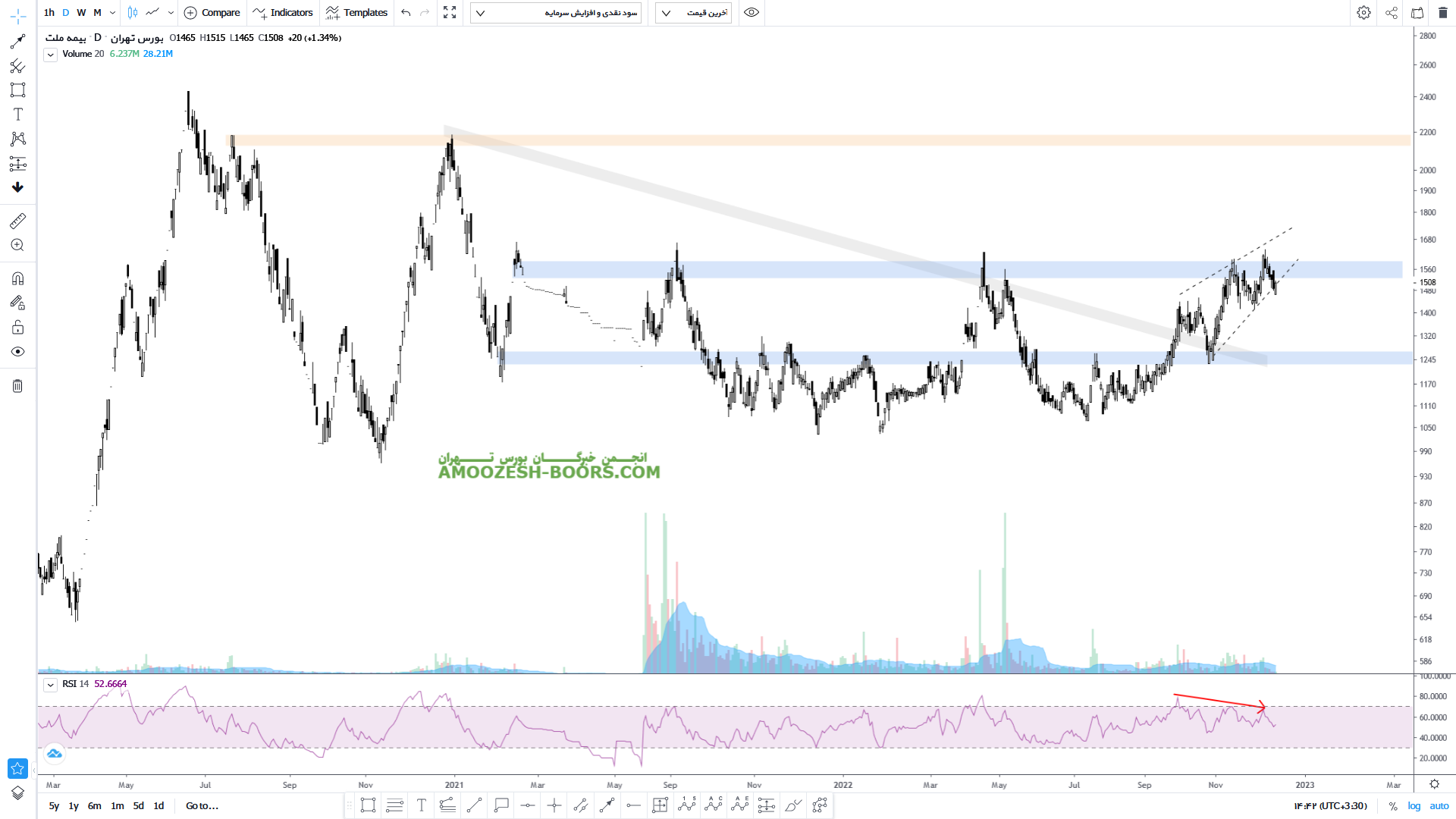Screen dimensions: 1456x819
Task: Click the fullscreen mode icon
Action: pos(450,13)
